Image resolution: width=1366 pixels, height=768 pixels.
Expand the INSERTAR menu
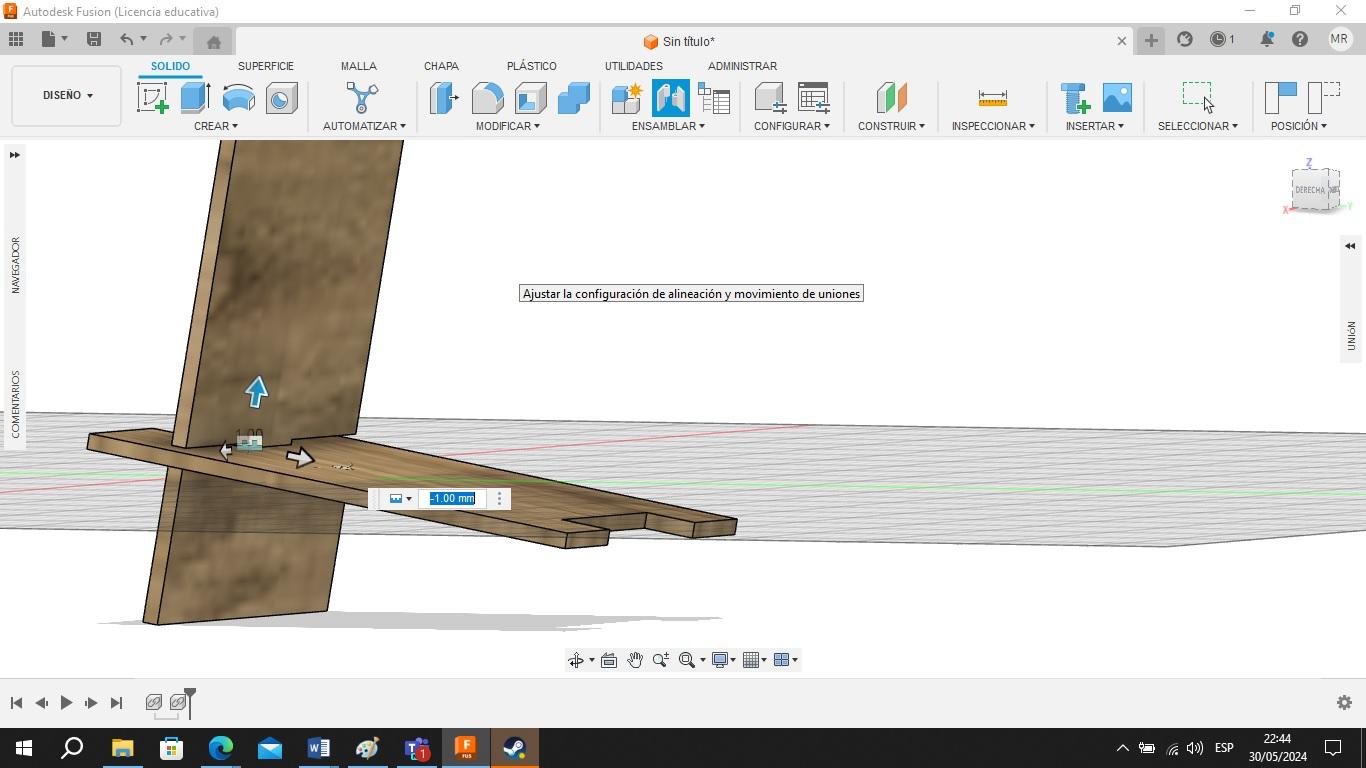(1094, 126)
